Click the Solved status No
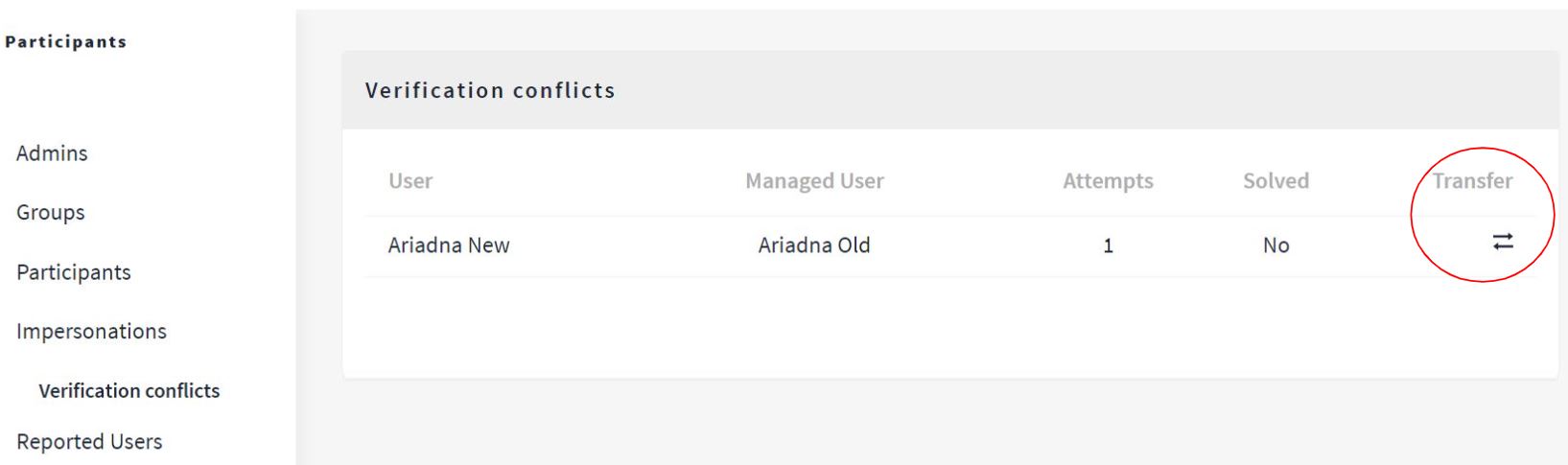The height and width of the screenshot is (465, 1568). coord(1275,245)
